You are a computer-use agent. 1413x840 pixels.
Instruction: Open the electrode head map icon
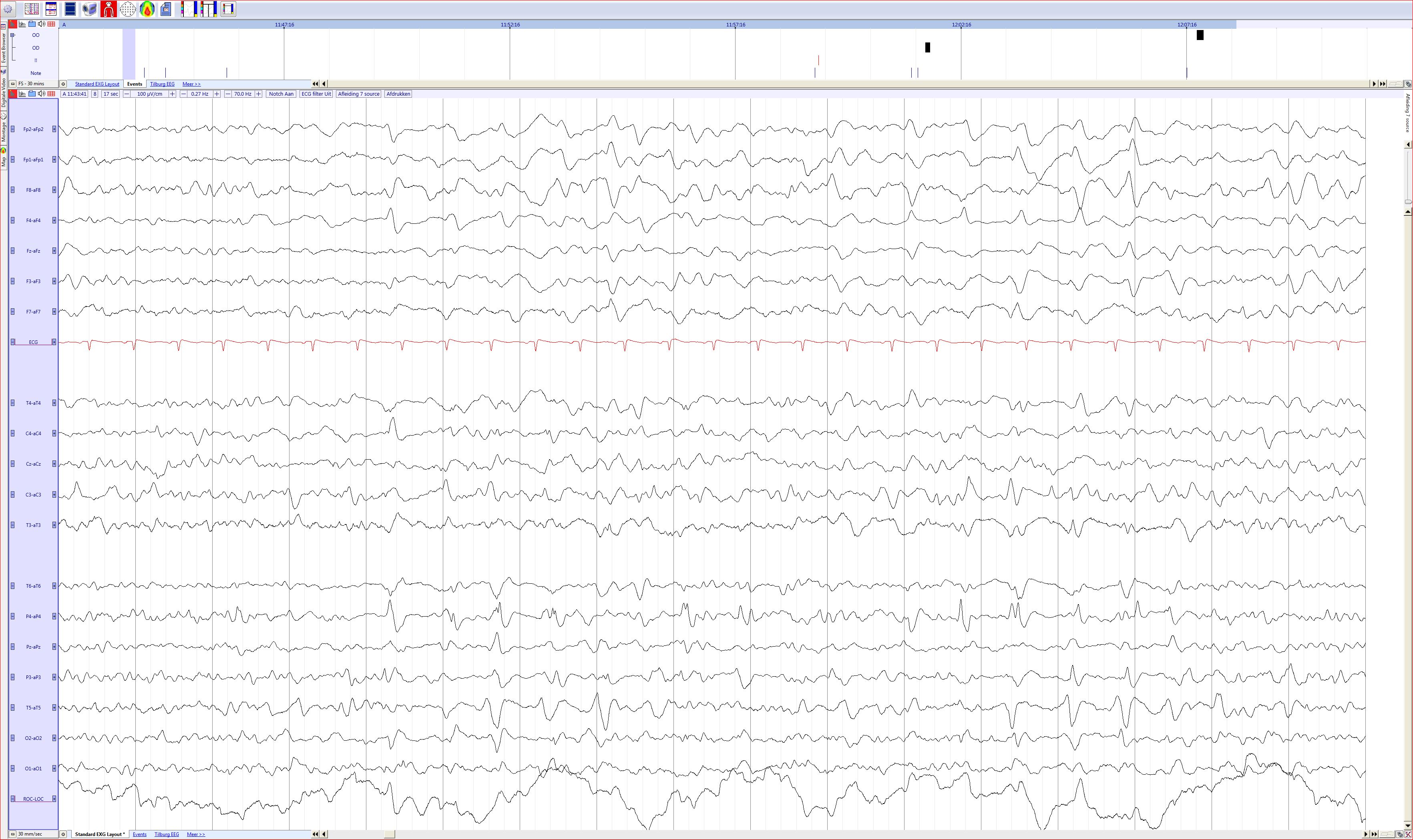pos(128,9)
